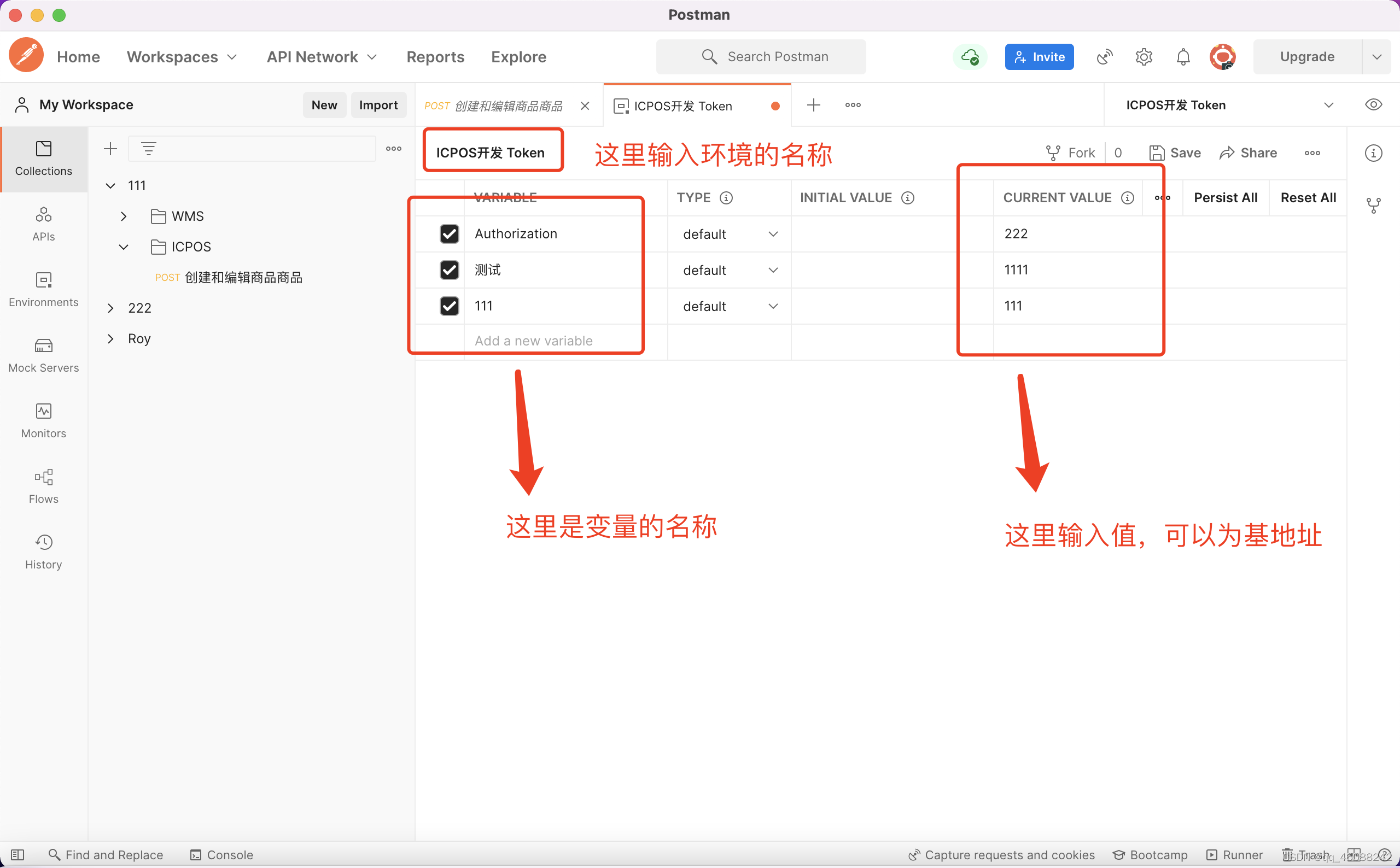1400x868 pixels.
Task: Disable the 111 variable checkbox
Action: tap(449, 306)
